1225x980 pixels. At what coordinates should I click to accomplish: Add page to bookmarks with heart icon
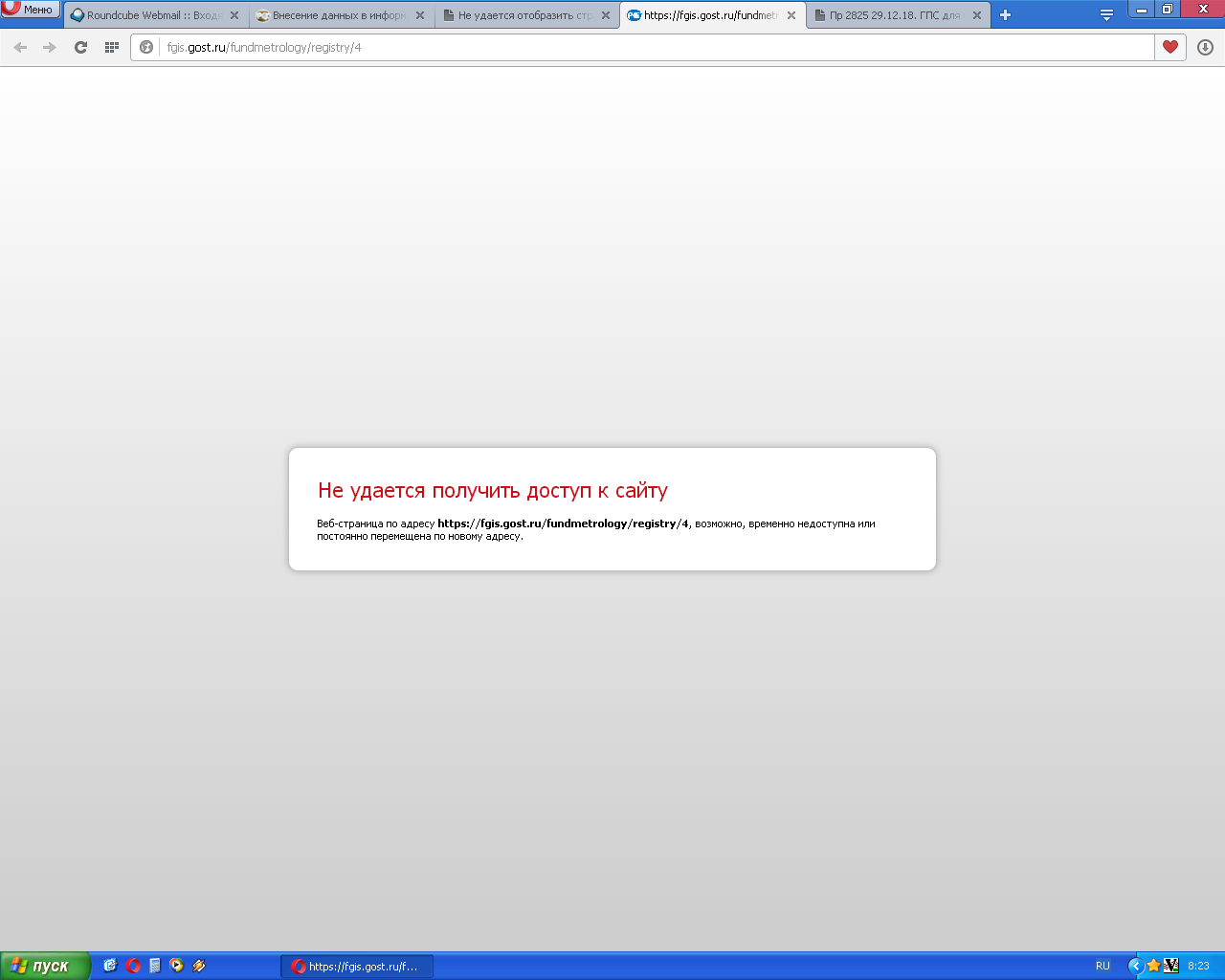1170,47
